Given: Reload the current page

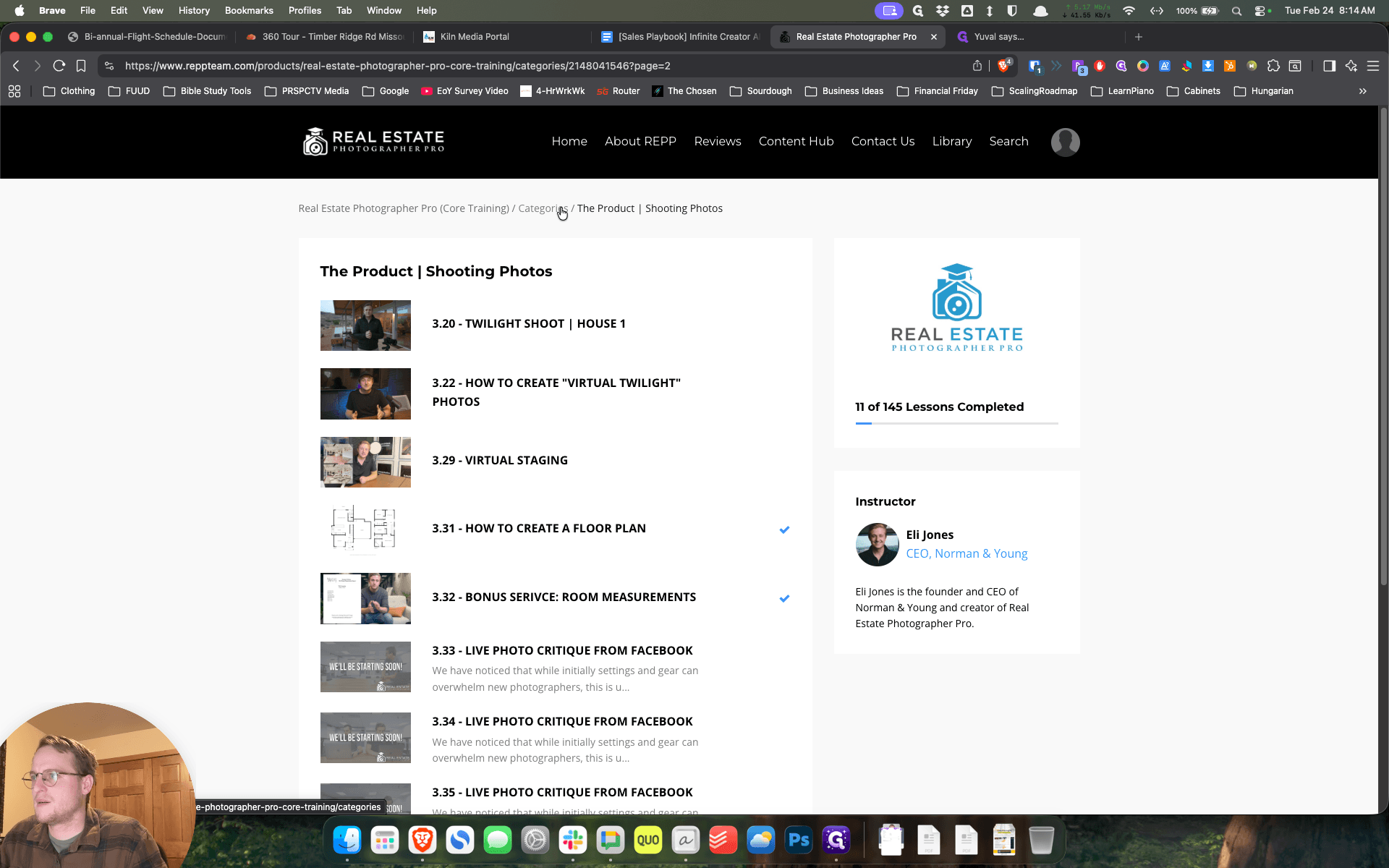Looking at the screenshot, I should tap(59, 66).
